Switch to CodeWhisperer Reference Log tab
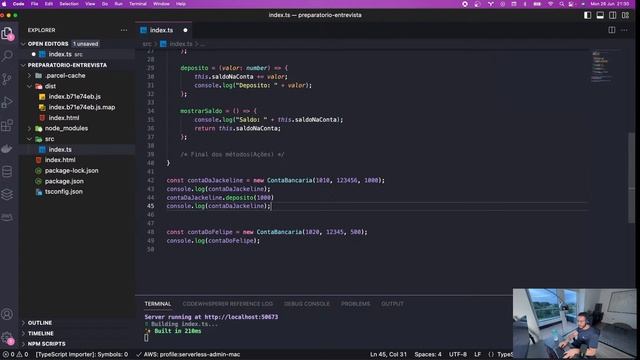 [x=227, y=304]
